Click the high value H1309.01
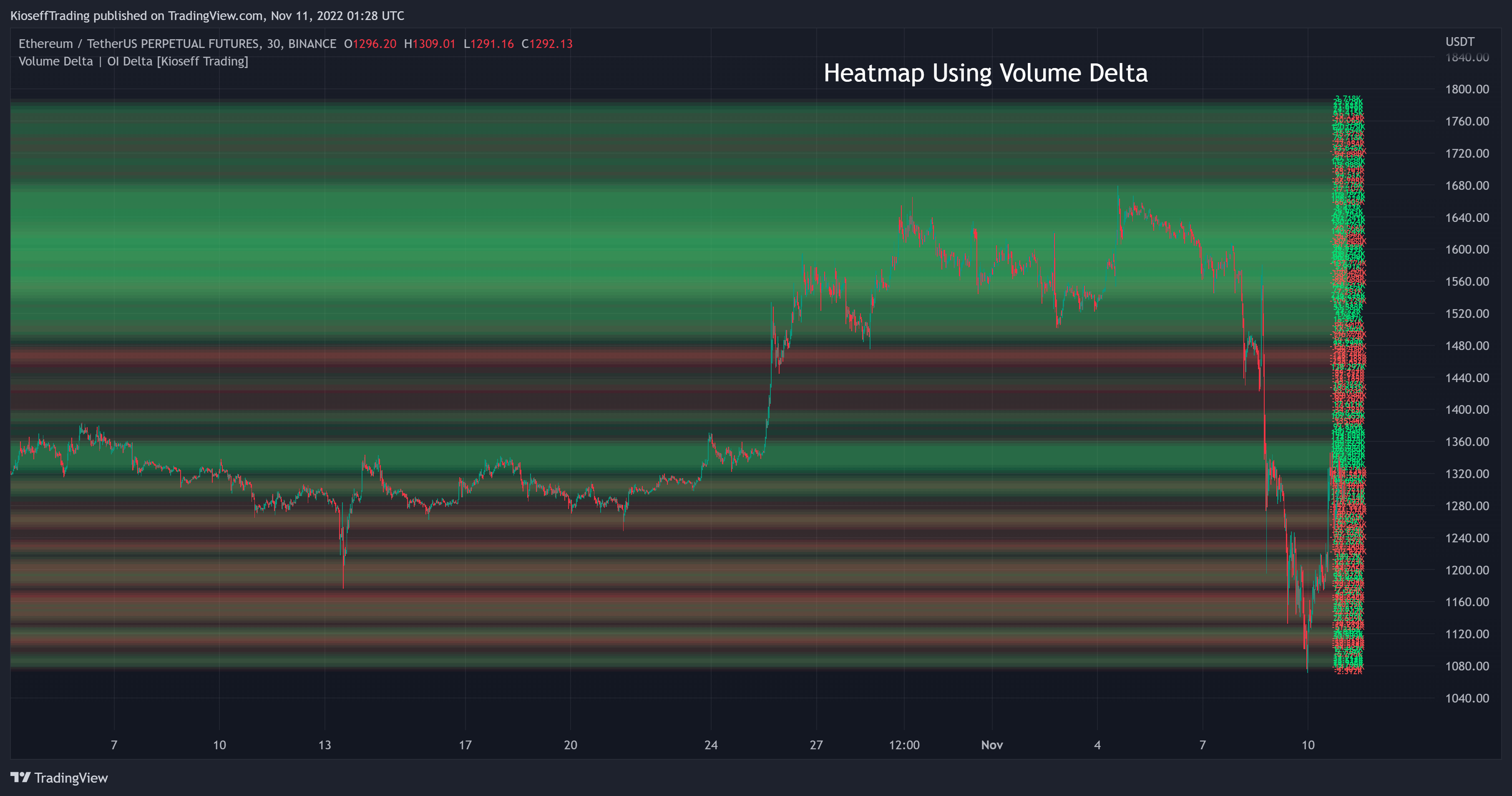 430,44
